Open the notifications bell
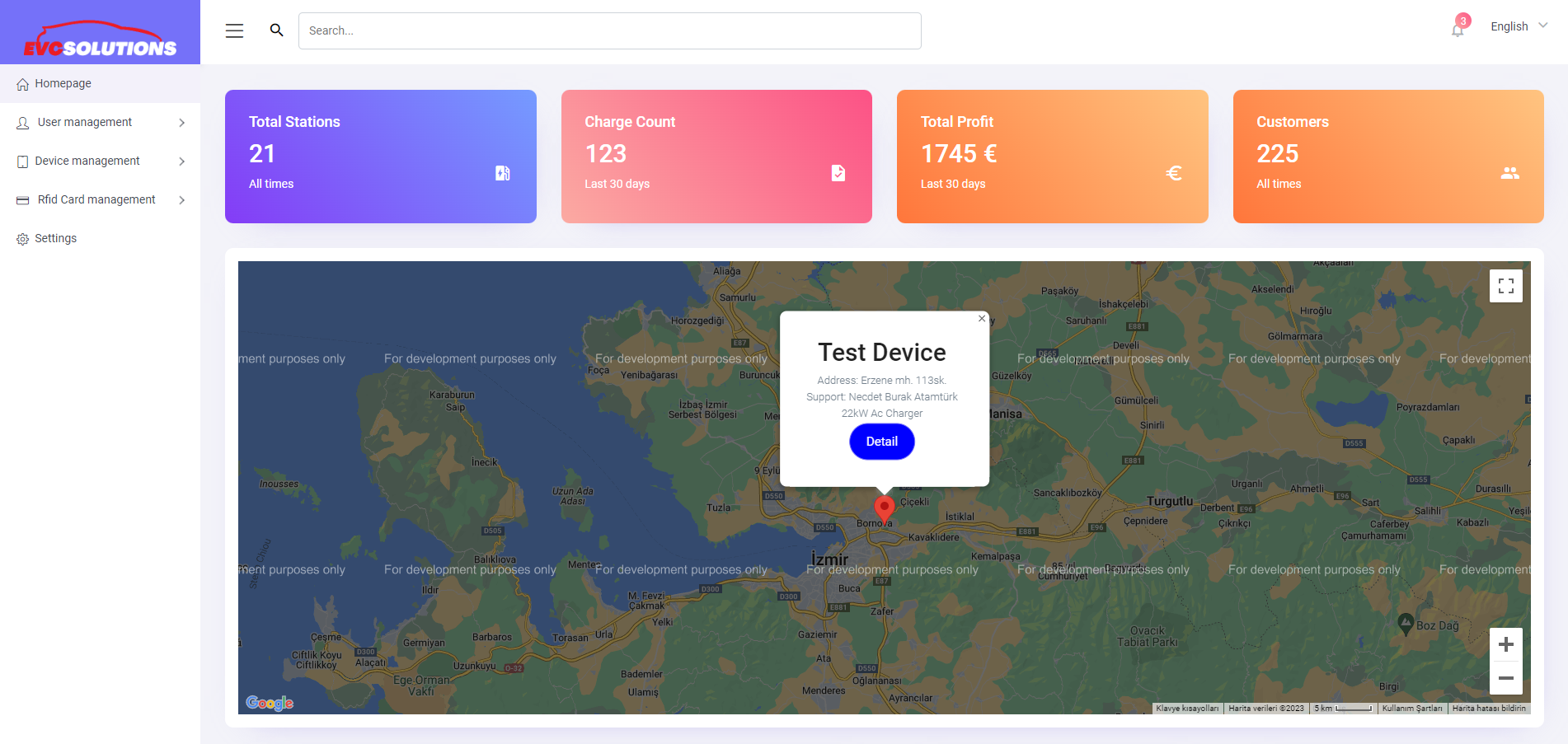Image resolution: width=1568 pixels, height=744 pixels. [1458, 30]
